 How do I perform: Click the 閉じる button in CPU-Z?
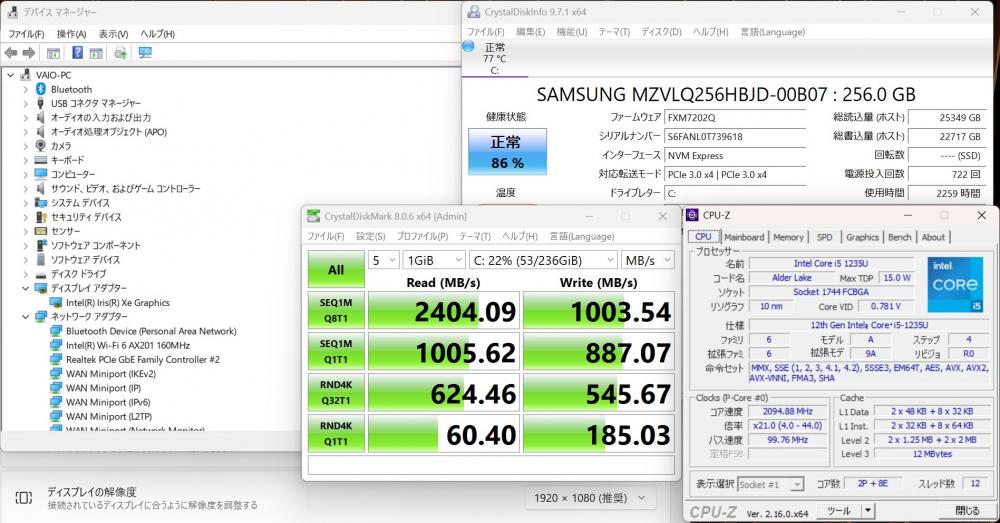[967, 511]
